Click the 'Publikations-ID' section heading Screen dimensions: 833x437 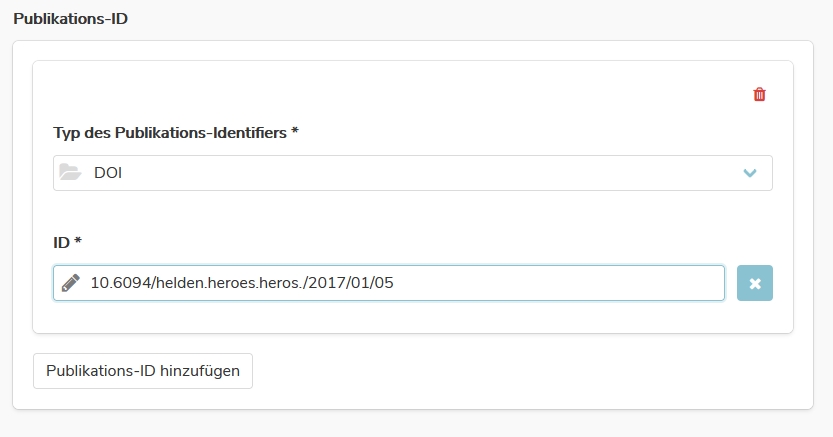(71, 19)
